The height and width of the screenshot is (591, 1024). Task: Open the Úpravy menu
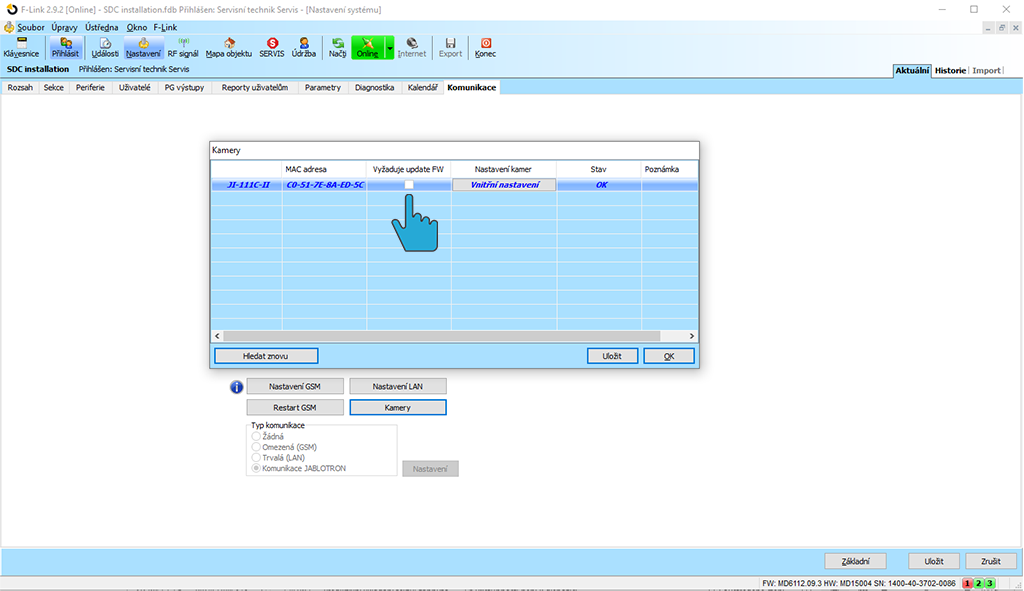[x=64, y=27]
